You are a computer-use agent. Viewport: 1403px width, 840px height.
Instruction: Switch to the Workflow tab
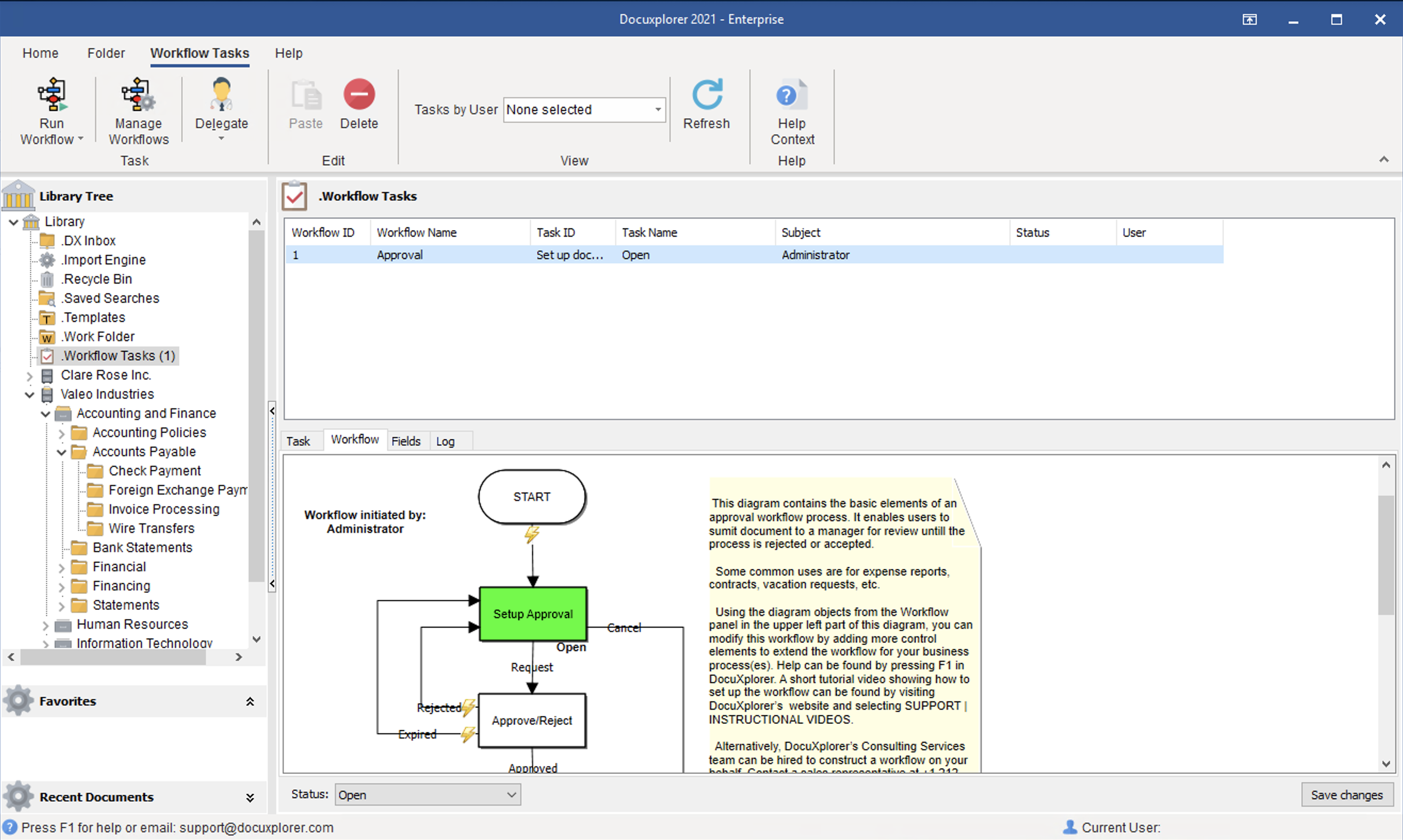355,441
